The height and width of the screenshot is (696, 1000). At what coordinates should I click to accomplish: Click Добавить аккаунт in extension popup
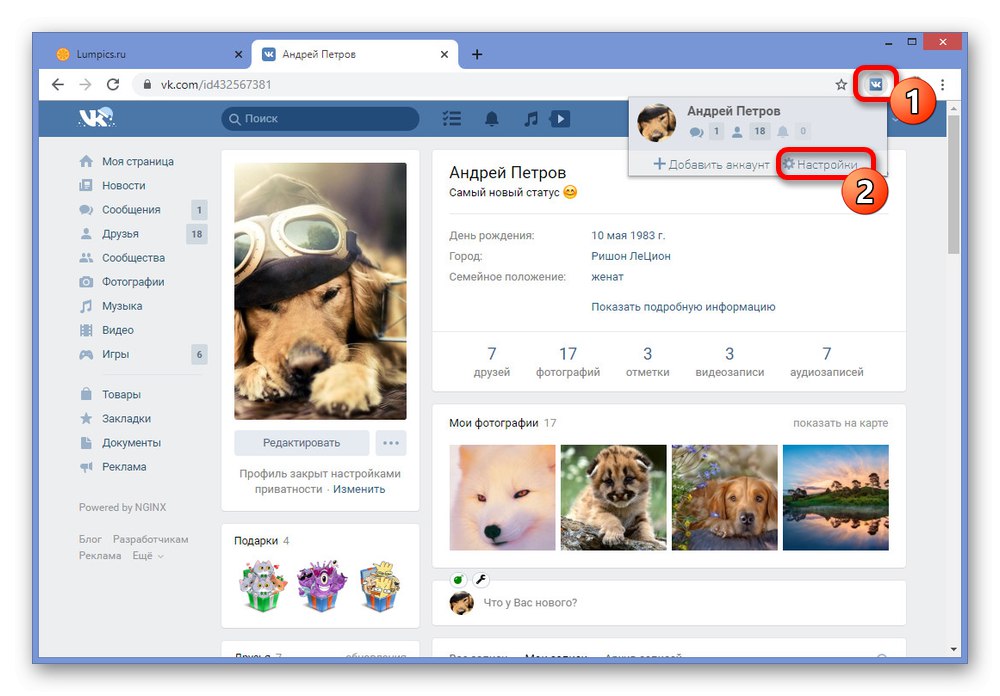(711, 165)
